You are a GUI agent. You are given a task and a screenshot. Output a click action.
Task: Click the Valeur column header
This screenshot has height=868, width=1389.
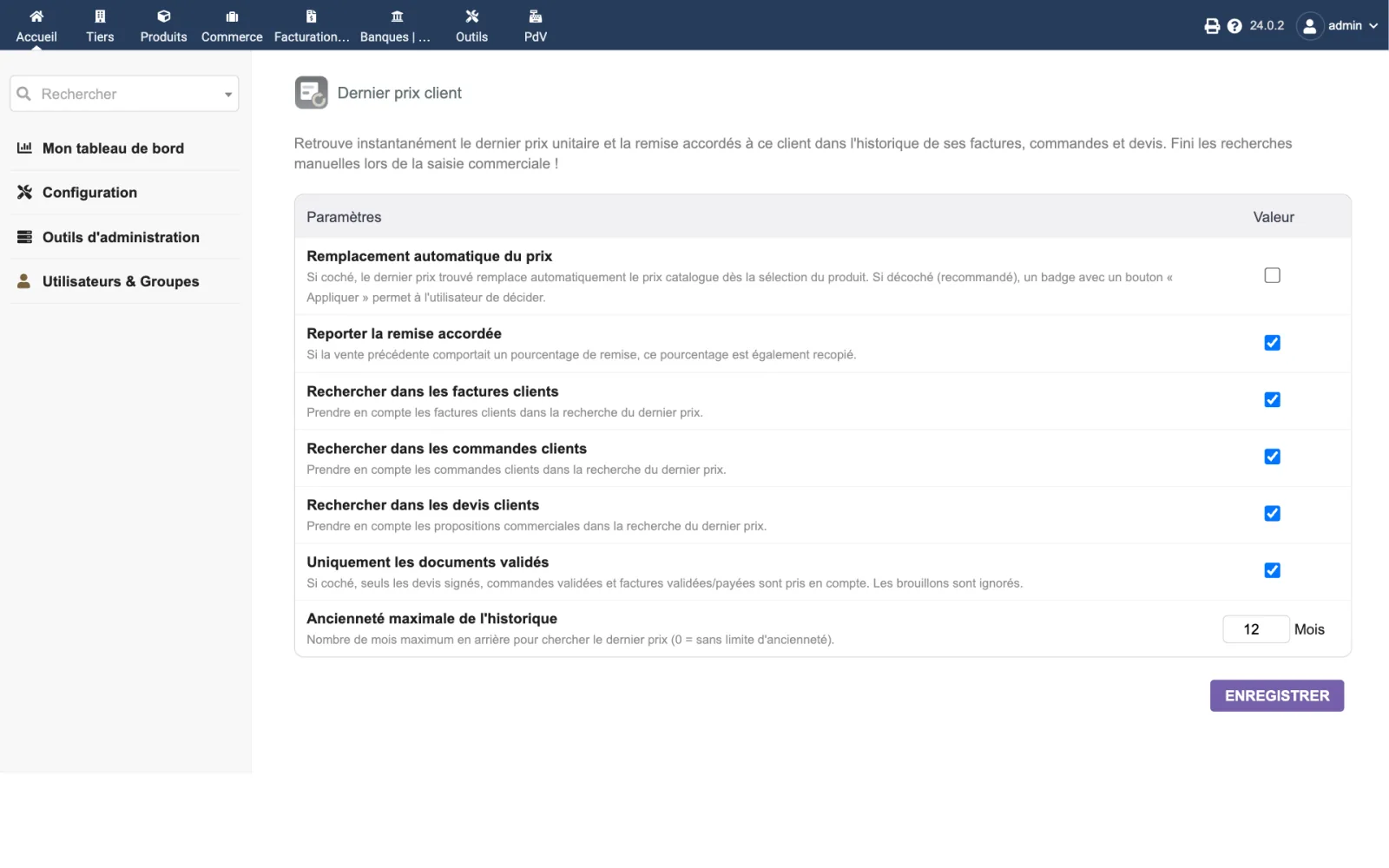coord(1274,217)
